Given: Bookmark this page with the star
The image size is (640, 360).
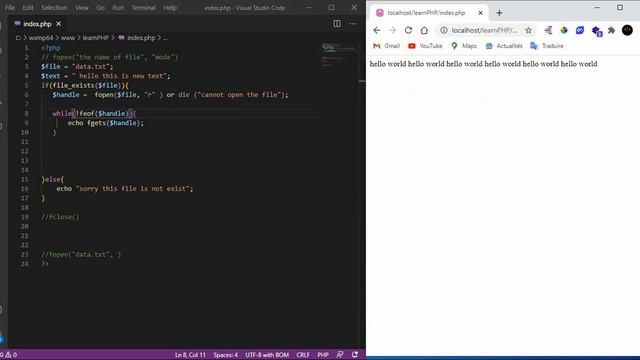Looking at the screenshot, I should (x=529, y=30).
